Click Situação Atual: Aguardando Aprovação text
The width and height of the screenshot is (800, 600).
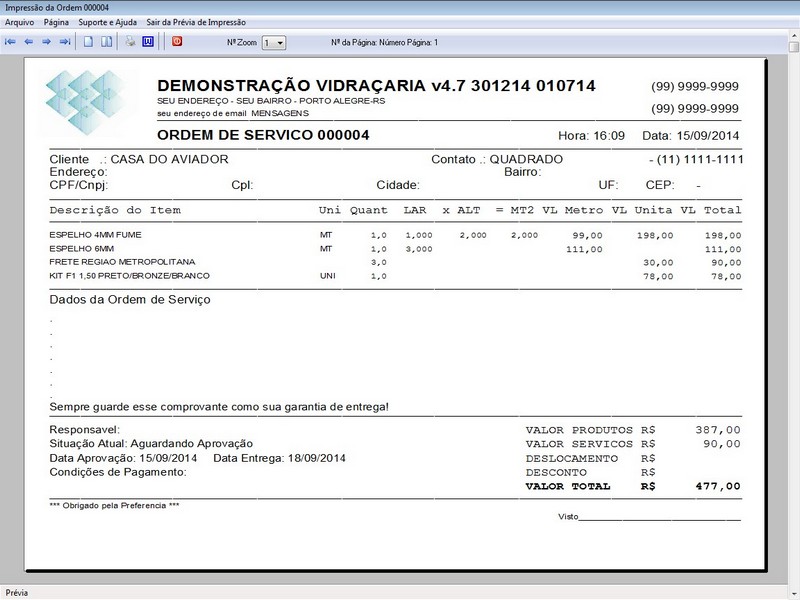tap(151, 444)
